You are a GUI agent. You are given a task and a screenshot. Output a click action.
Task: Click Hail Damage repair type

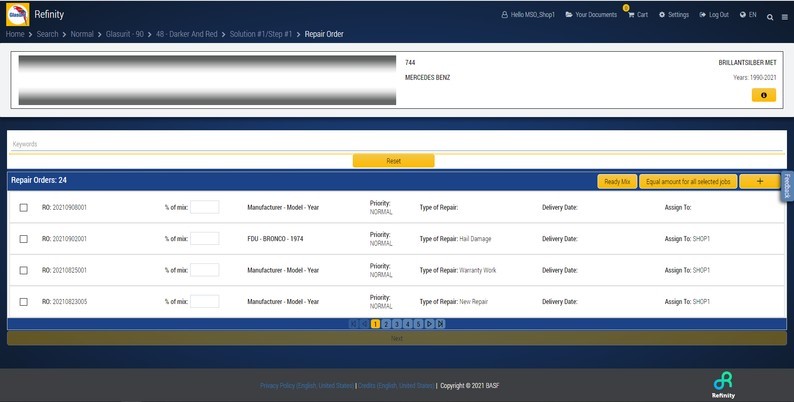[x=475, y=239]
